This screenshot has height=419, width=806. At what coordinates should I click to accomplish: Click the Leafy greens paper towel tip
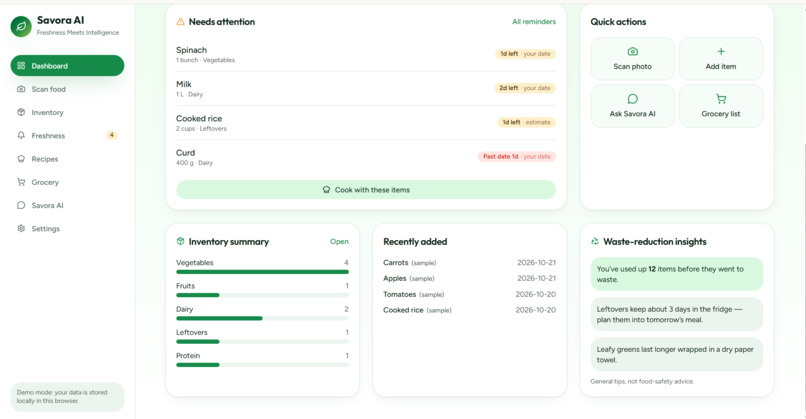[x=676, y=354]
